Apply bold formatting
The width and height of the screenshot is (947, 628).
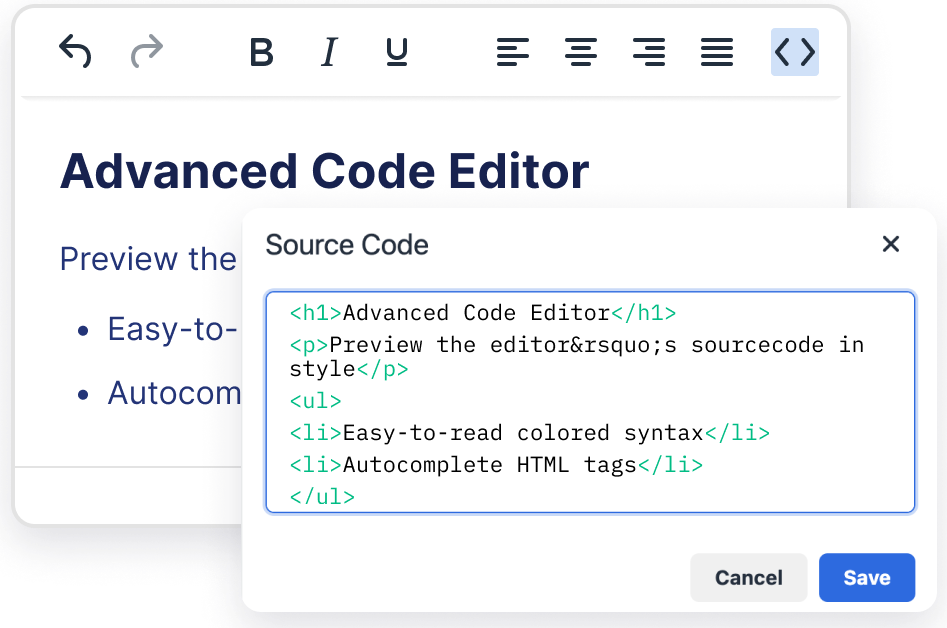261,53
